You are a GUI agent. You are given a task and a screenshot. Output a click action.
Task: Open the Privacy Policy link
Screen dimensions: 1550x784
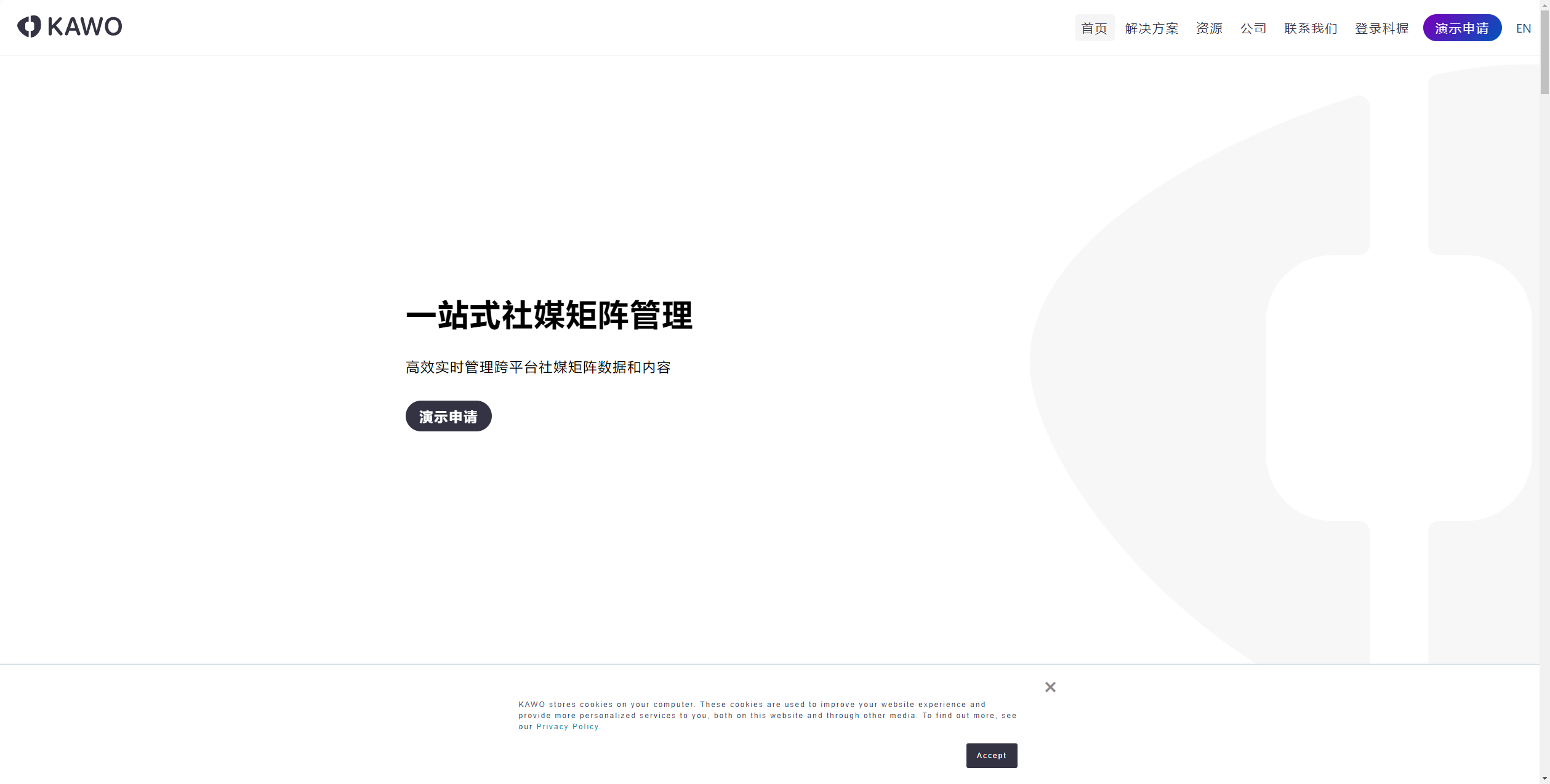click(x=567, y=727)
